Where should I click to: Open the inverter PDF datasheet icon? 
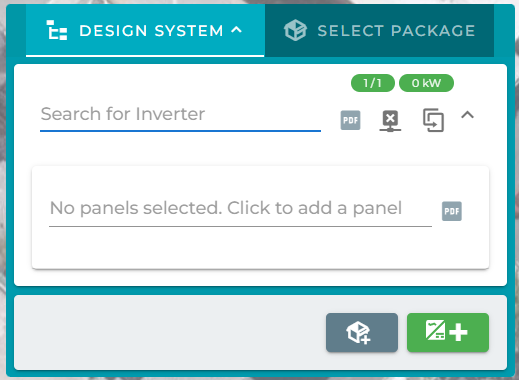pyautogui.click(x=350, y=120)
